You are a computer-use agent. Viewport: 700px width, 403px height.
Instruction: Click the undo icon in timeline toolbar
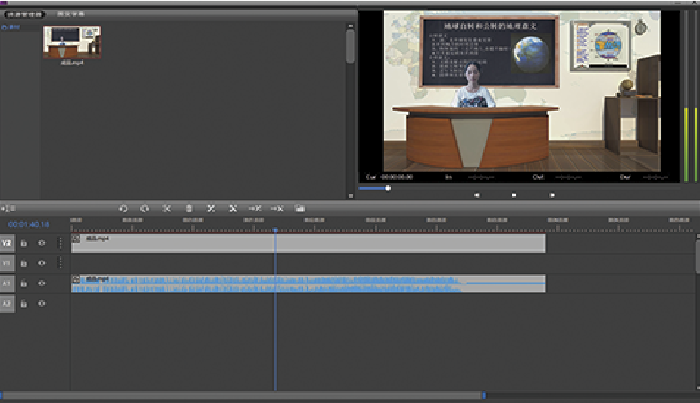[x=123, y=208]
